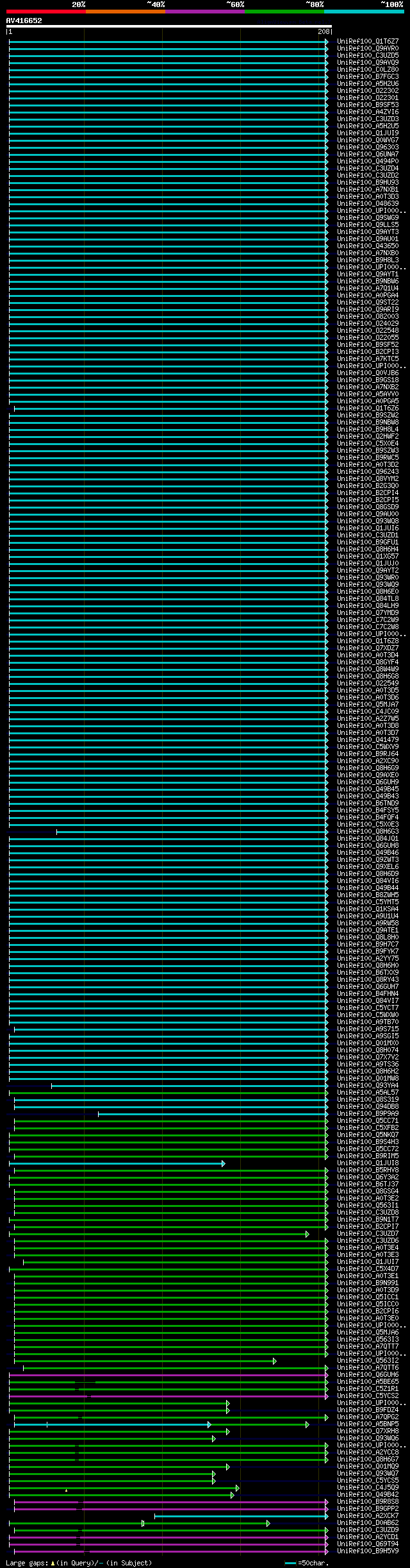Click the cyan ~100% identity legend bar
This screenshot has width=410, height=1568.
364,12
